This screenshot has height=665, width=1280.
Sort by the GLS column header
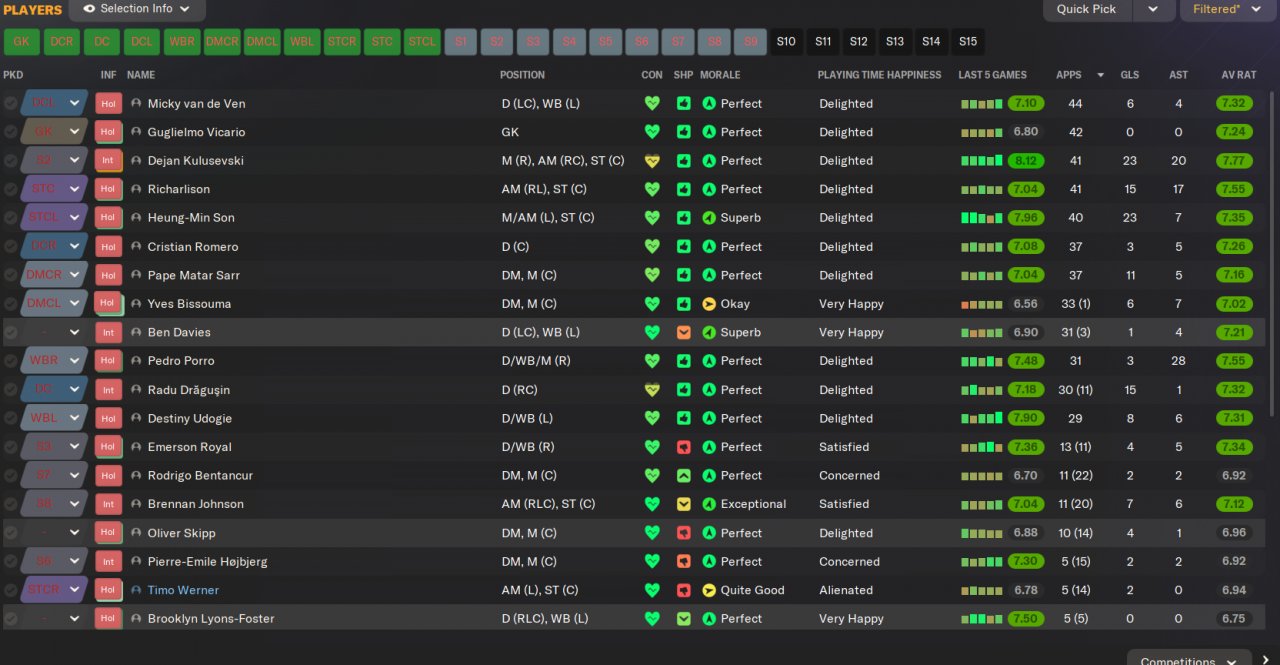(x=1130, y=75)
